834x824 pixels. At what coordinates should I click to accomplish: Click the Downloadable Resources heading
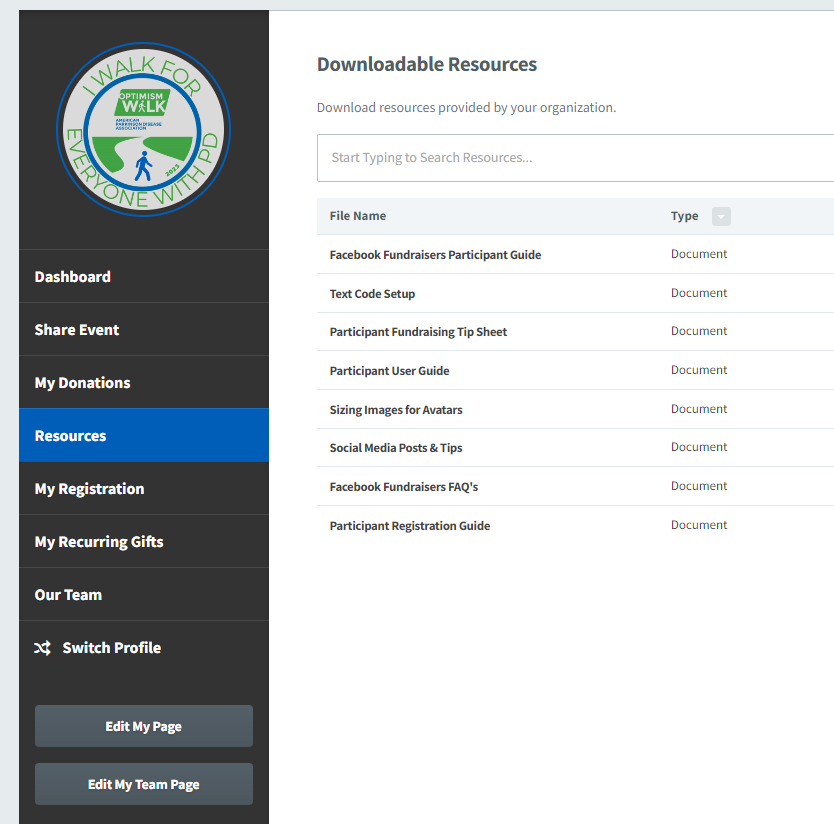[x=427, y=64]
